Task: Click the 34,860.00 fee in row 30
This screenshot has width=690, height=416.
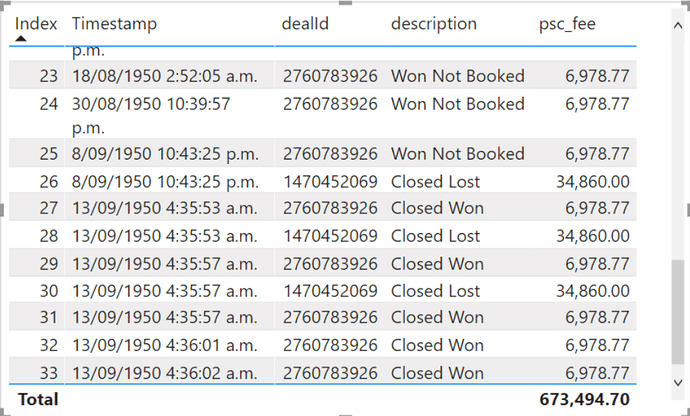Action: coord(593,291)
